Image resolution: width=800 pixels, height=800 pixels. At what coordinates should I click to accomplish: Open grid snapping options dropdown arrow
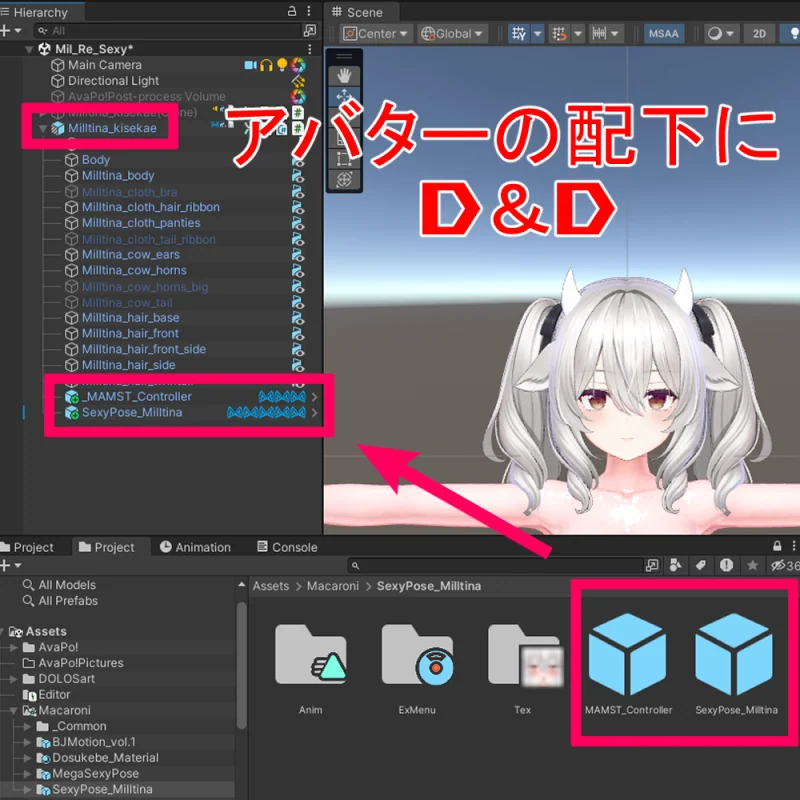click(x=578, y=34)
